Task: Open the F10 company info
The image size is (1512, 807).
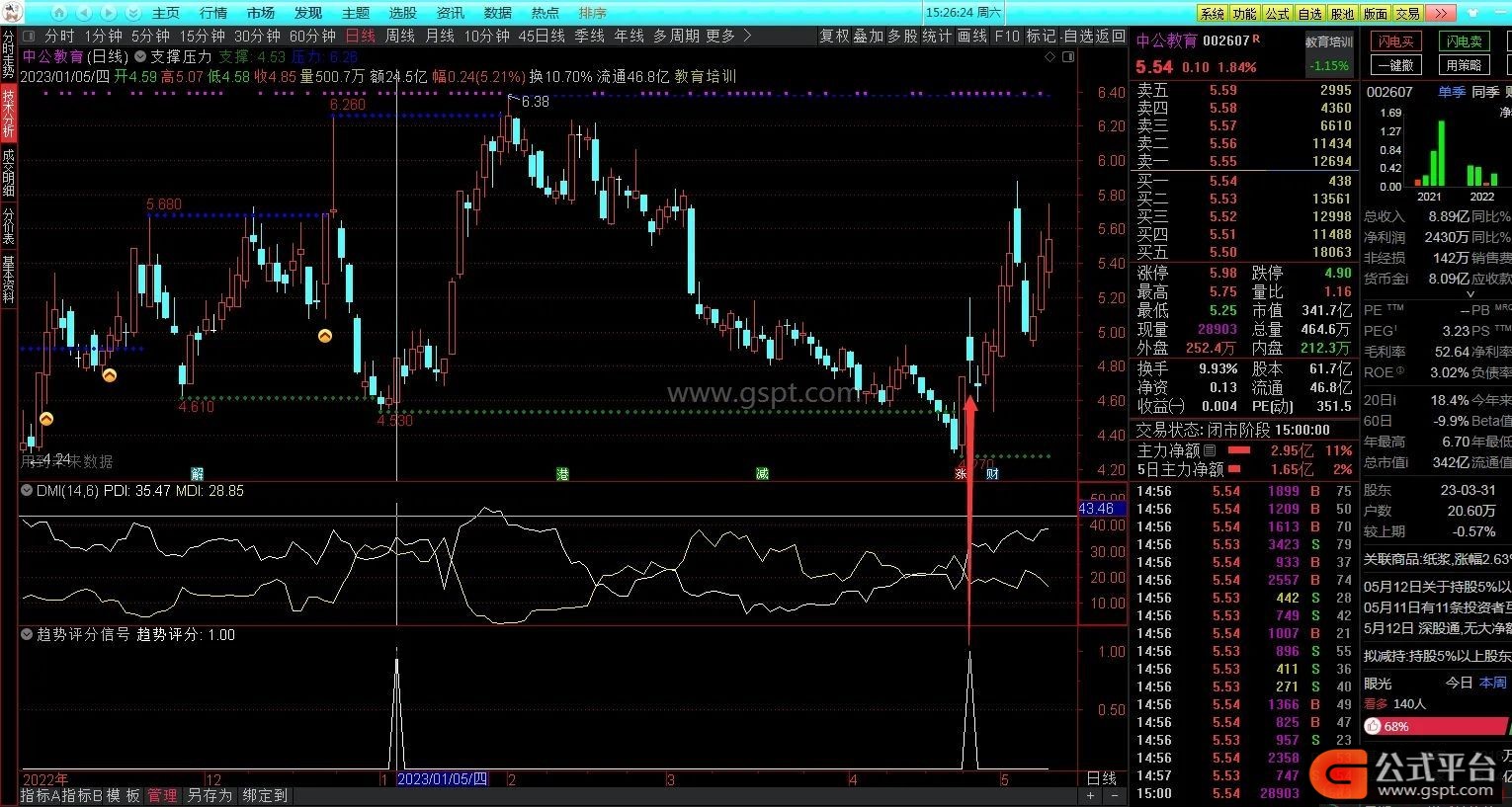Action: (1007, 36)
